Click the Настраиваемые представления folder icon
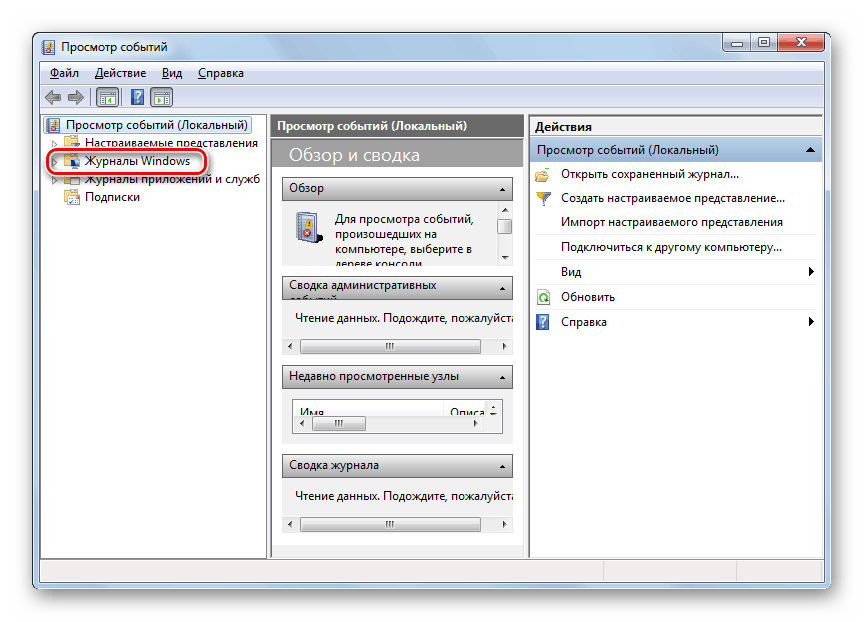The height and width of the screenshot is (622, 864). [x=72, y=143]
